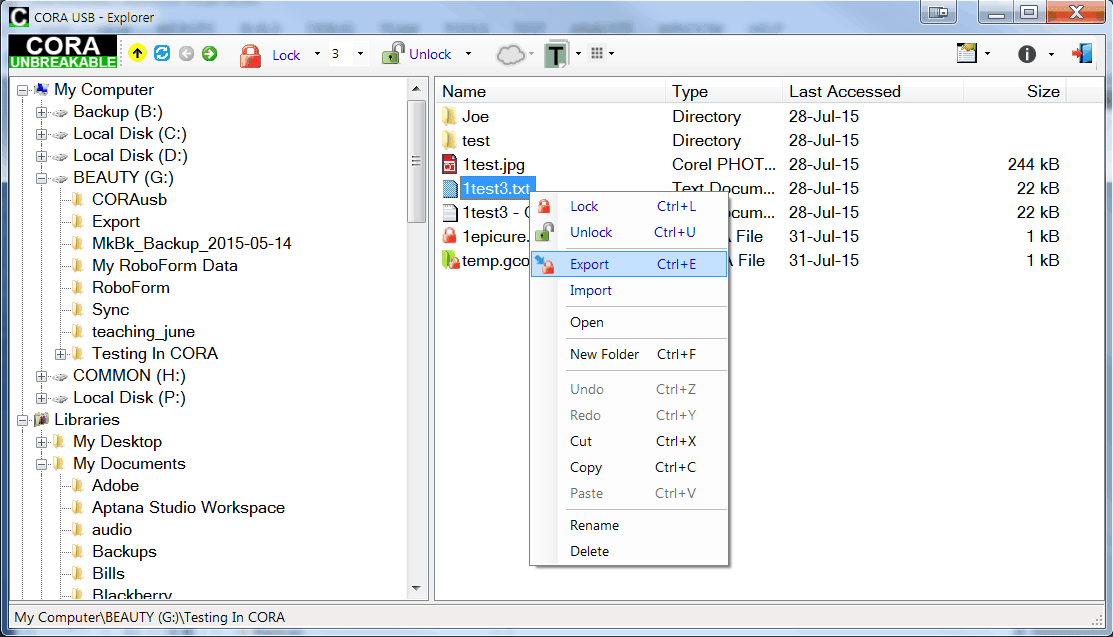Click the large T text icon
Screen dimensions: 1113x637
[556, 54]
